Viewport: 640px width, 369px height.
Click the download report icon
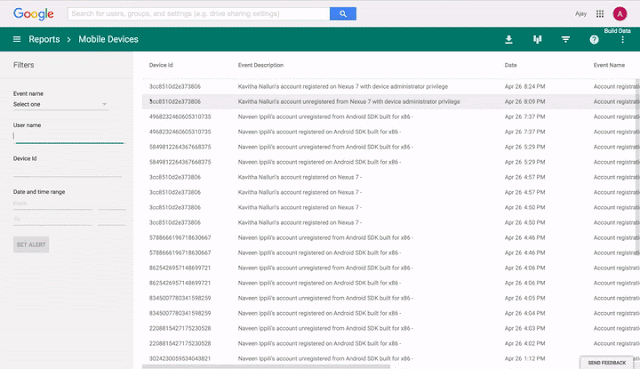(509, 39)
